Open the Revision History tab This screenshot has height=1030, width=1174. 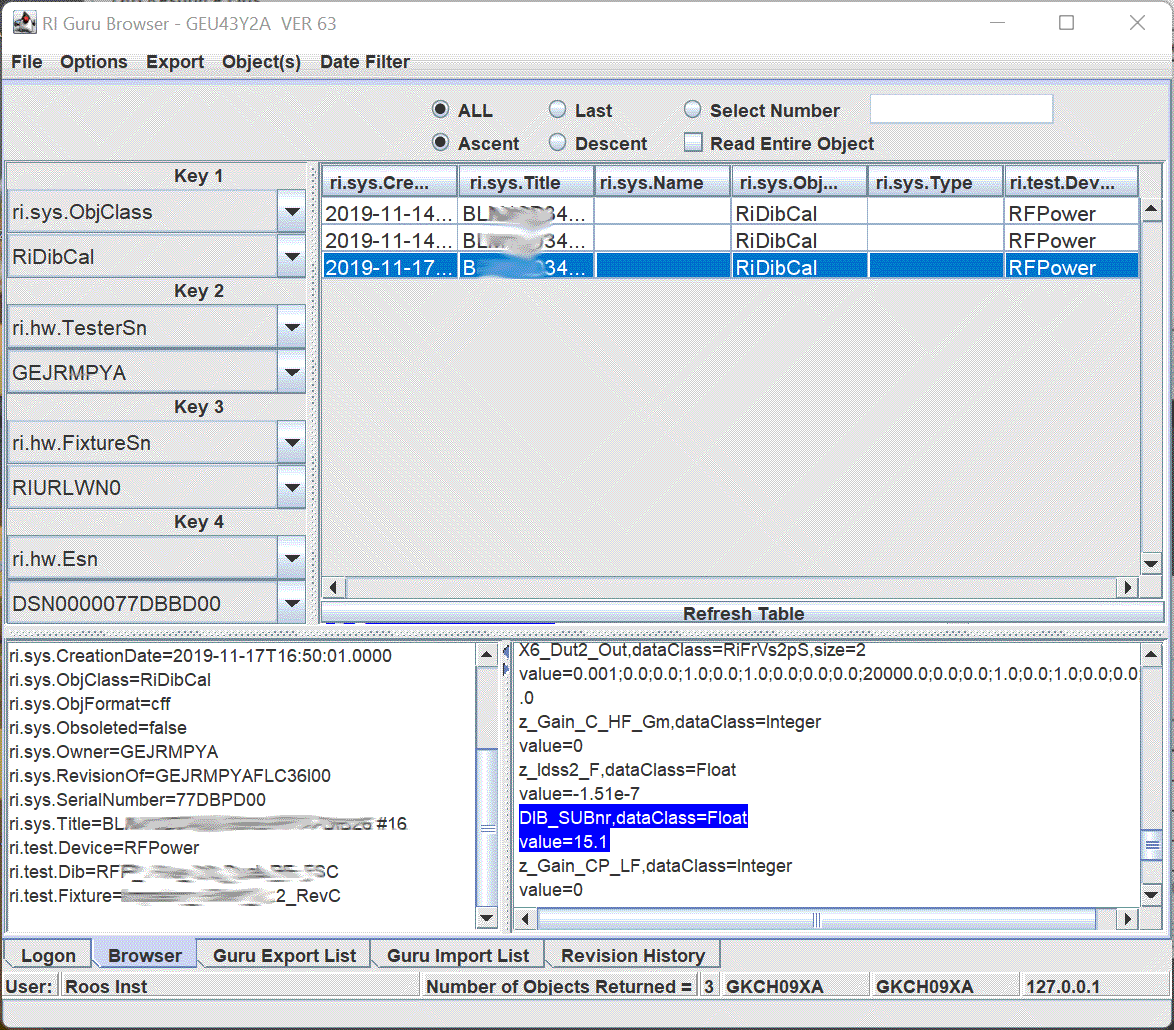point(633,955)
